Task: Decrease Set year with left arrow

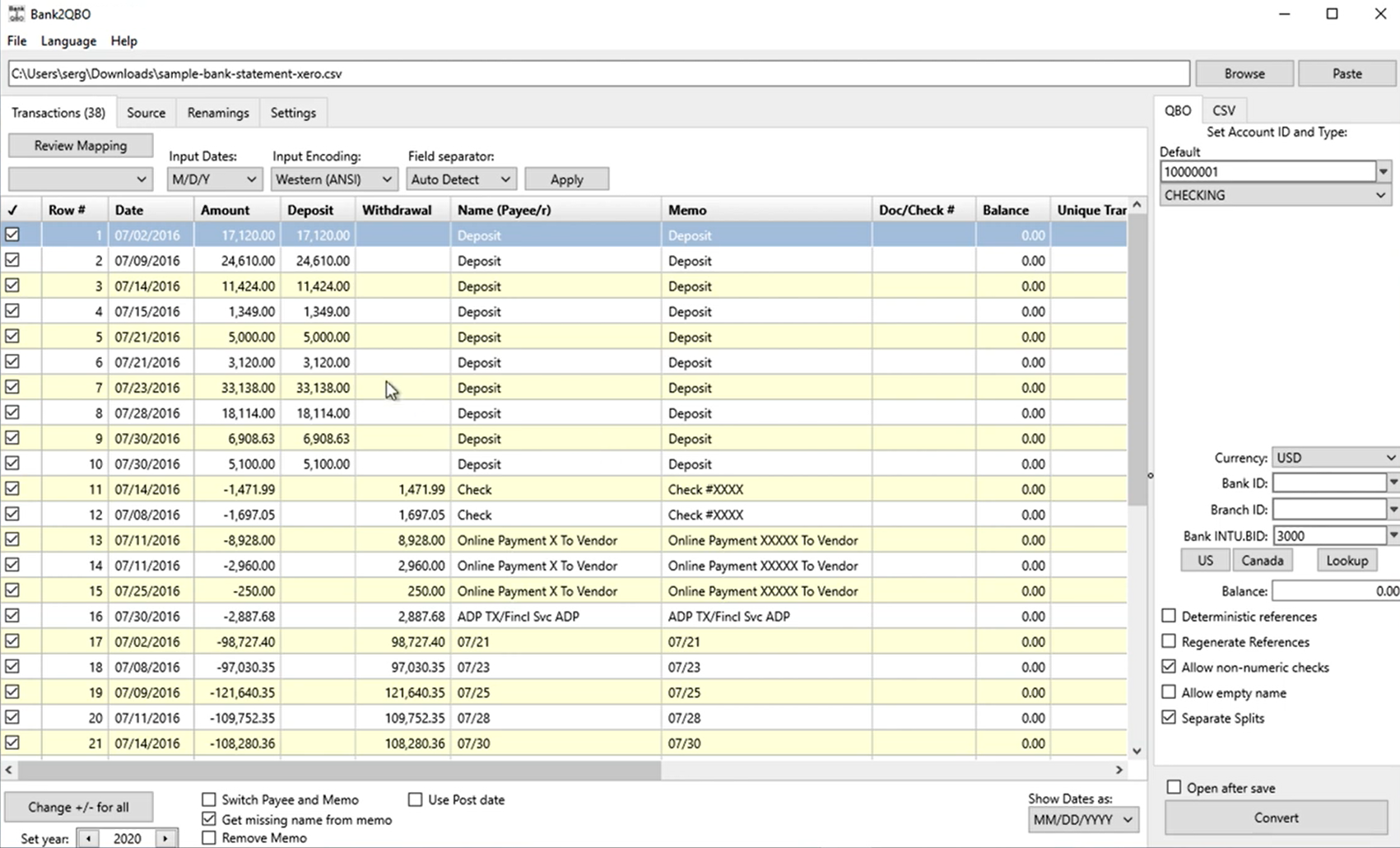Action: [88, 838]
